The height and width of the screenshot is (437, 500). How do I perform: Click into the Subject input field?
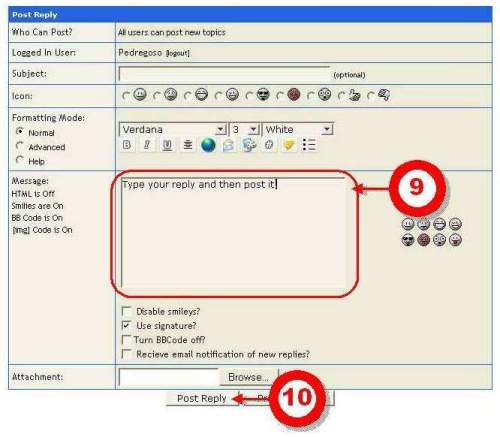click(224, 74)
